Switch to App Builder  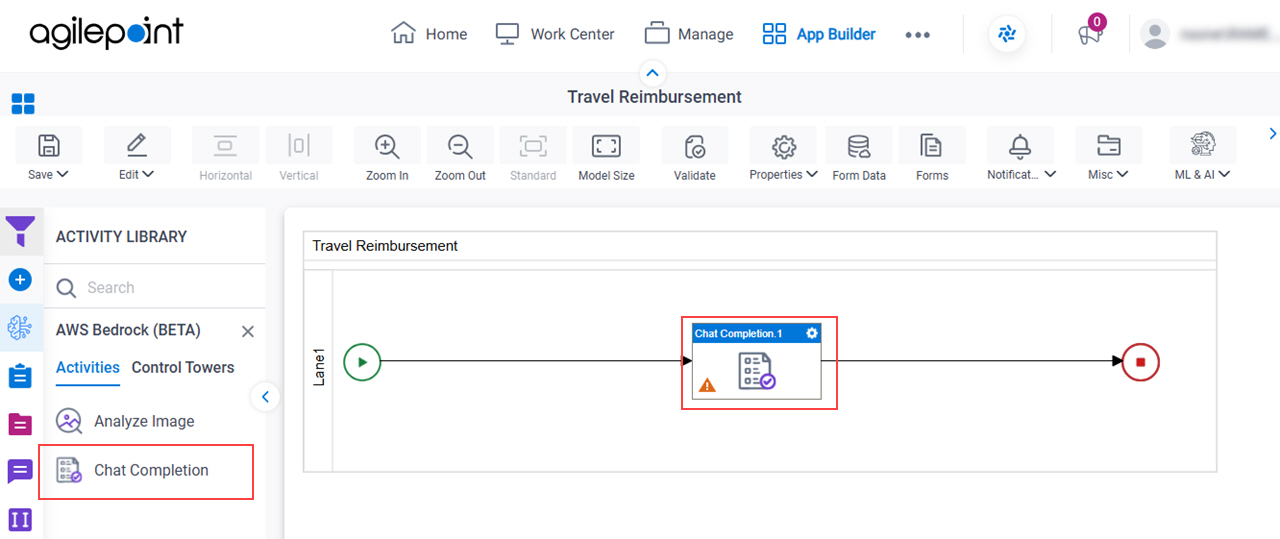pos(819,34)
